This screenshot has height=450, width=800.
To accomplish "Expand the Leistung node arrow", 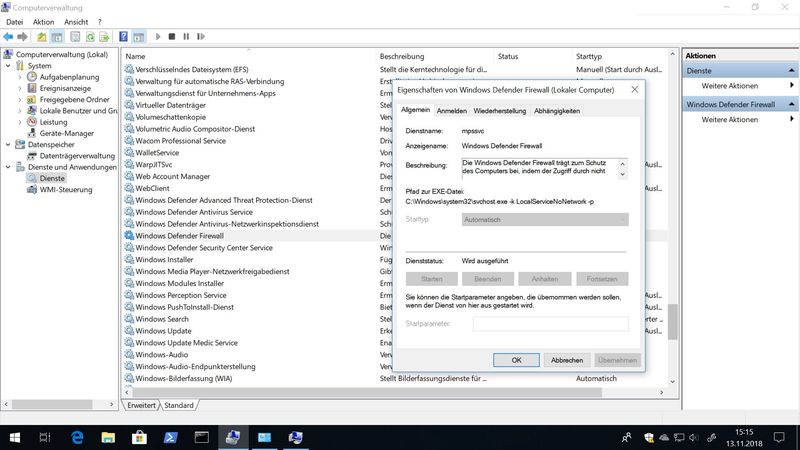I will (20, 122).
